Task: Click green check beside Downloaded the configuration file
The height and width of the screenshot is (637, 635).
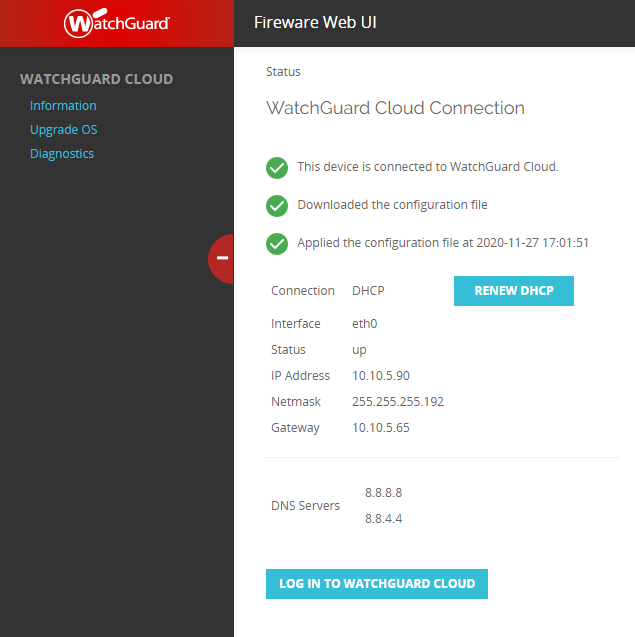Action: click(277, 206)
